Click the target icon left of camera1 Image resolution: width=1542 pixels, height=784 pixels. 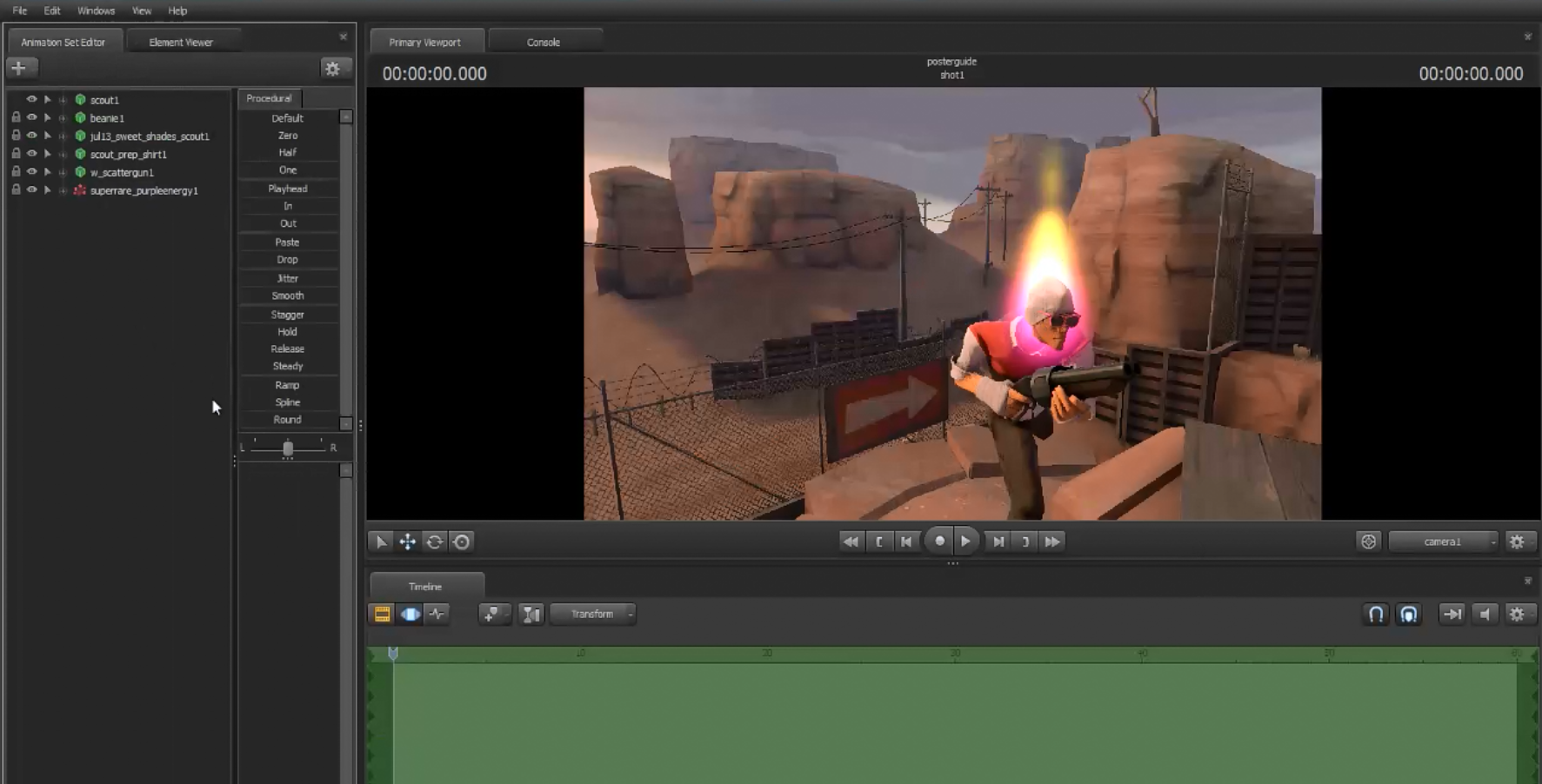[x=1369, y=541]
